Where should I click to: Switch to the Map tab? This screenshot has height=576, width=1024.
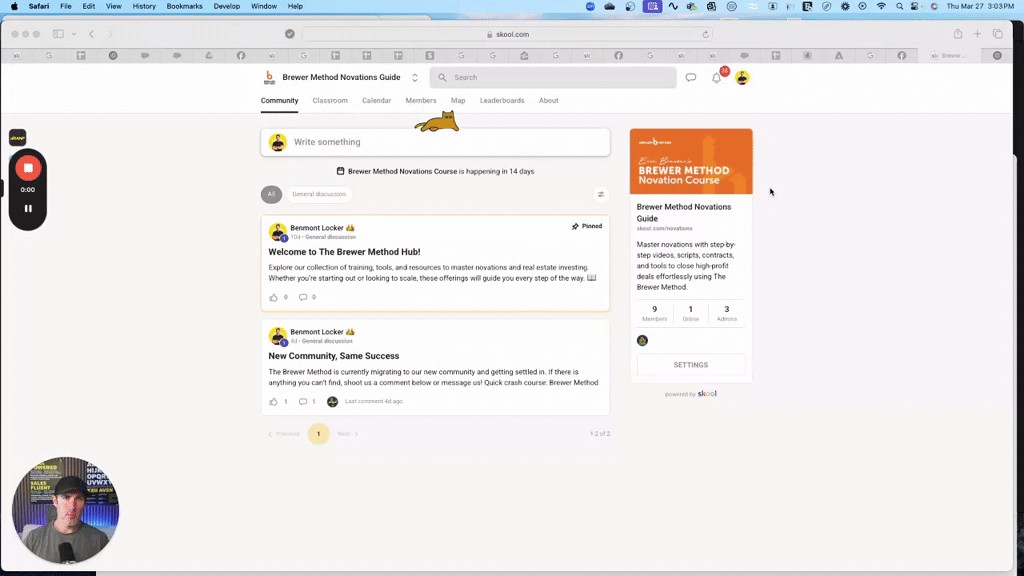[458, 101]
